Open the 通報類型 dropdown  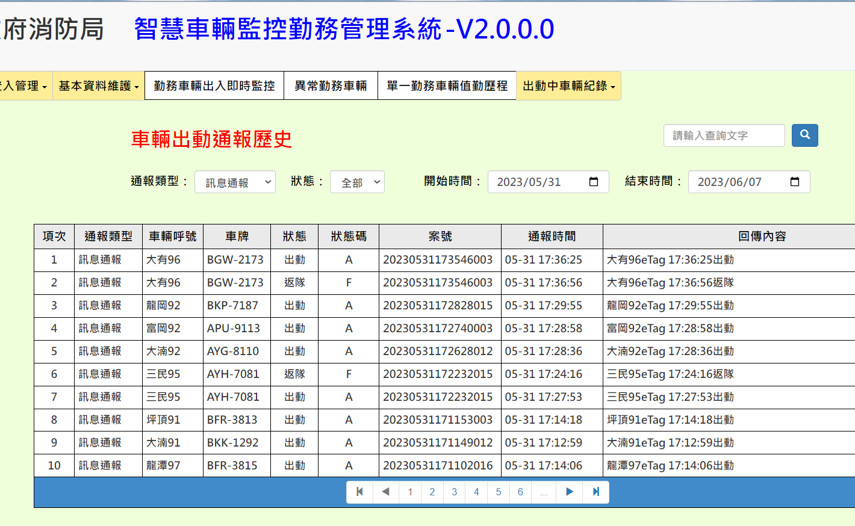click(234, 183)
